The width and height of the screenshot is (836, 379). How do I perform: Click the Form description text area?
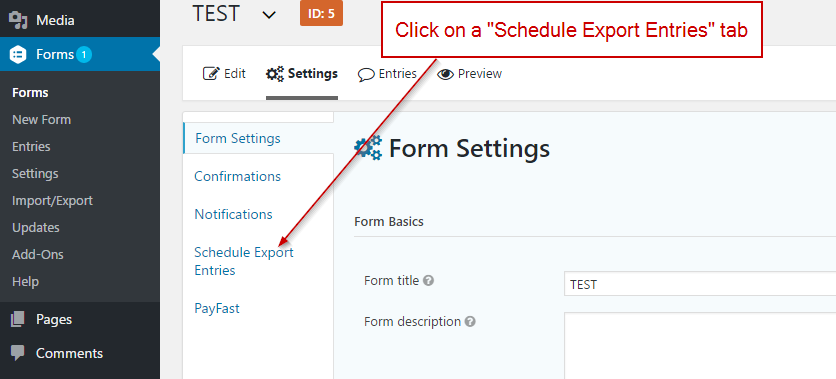click(700, 345)
